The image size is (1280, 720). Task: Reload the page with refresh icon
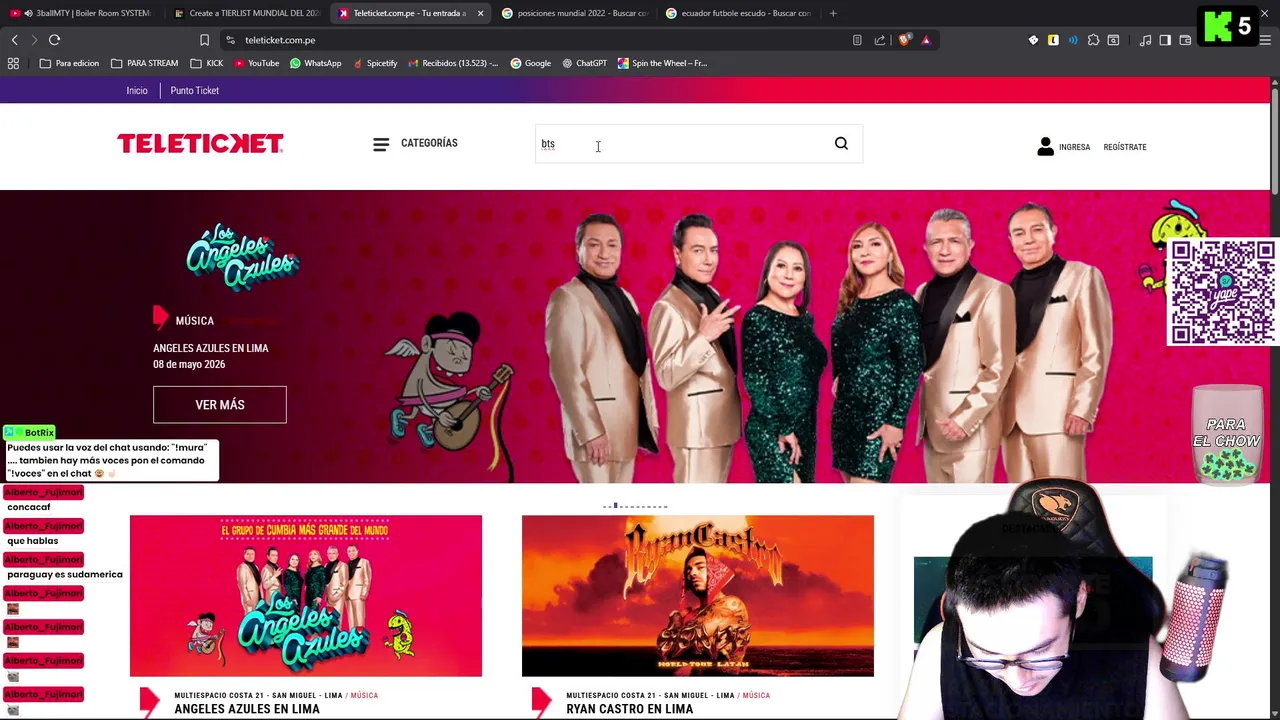pyautogui.click(x=54, y=40)
